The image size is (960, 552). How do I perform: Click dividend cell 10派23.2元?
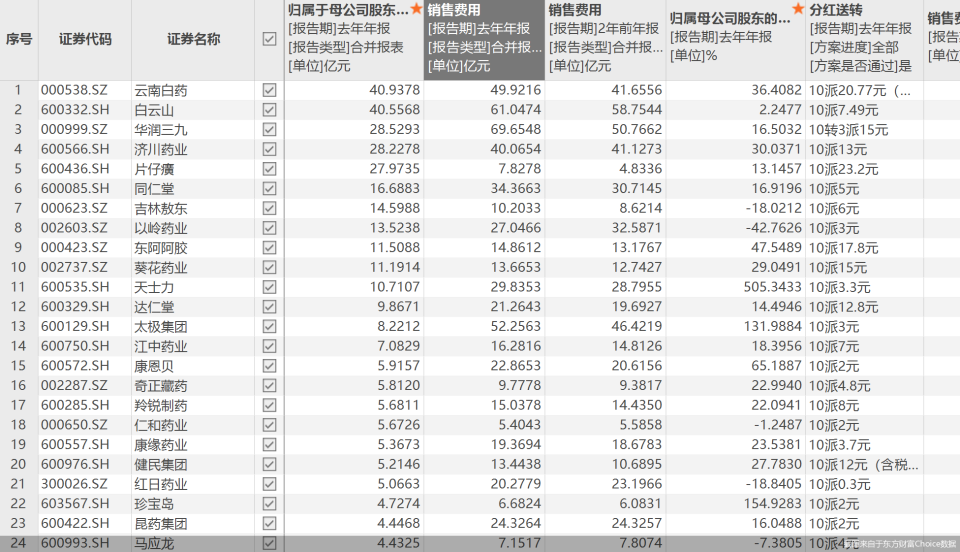(844, 169)
